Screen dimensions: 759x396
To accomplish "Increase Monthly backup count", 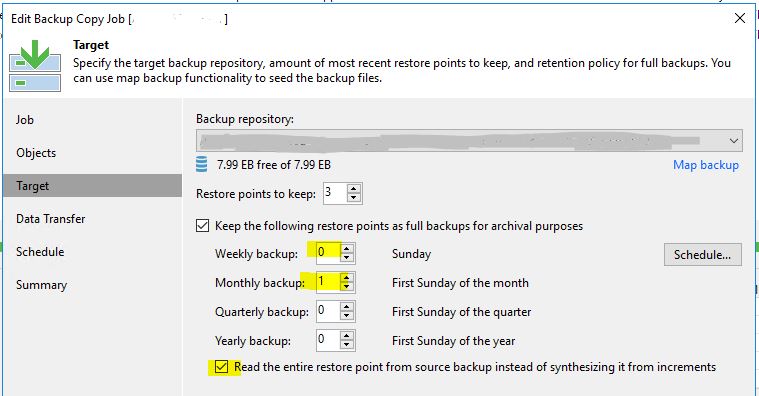I will pos(347,278).
